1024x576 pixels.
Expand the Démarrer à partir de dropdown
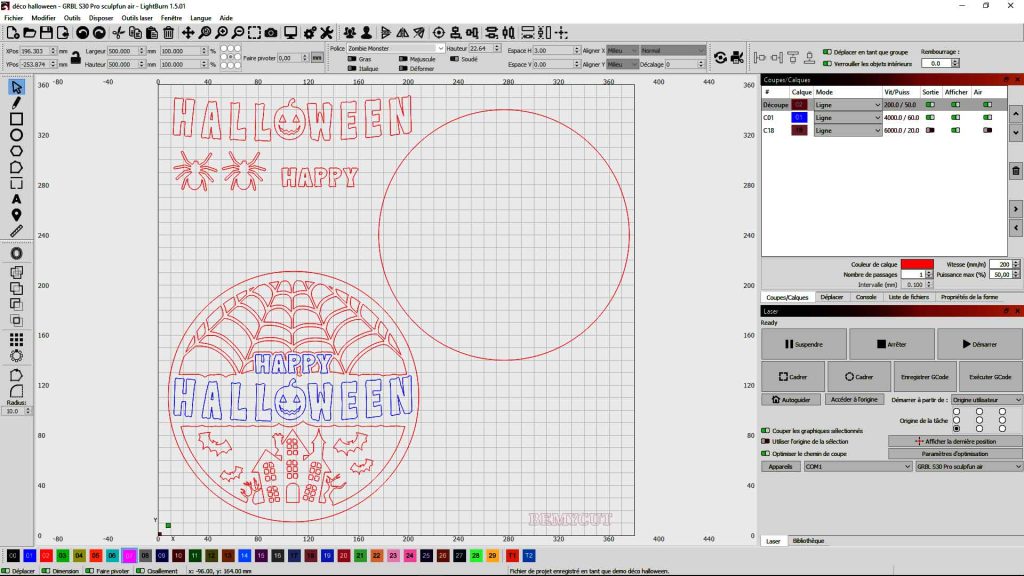pyautogui.click(x=987, y=400)
